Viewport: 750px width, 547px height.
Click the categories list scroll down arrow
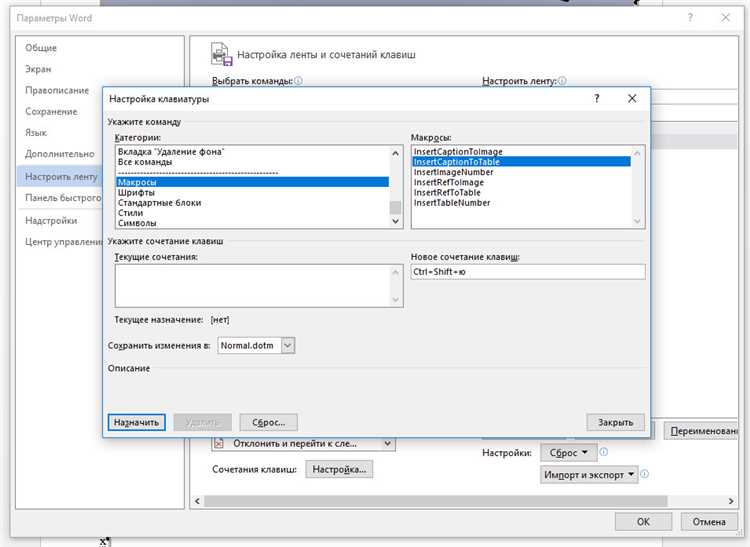click(395, 221)
